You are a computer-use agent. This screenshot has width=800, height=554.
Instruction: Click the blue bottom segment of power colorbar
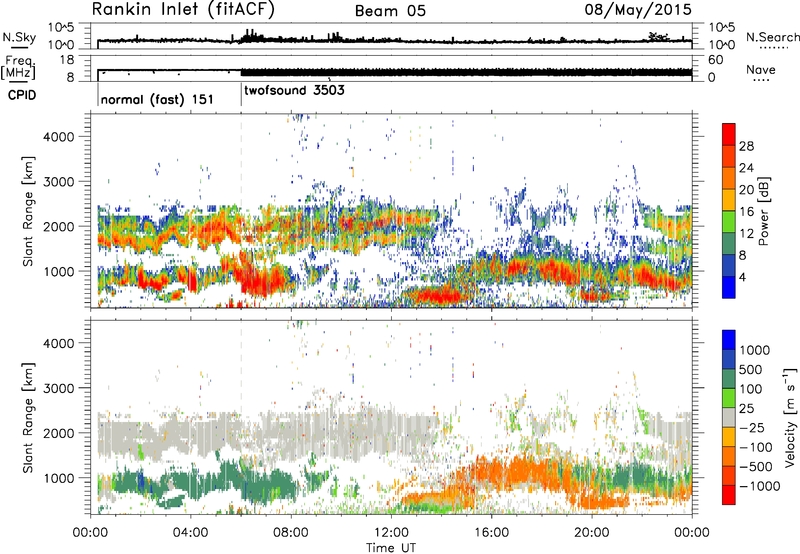click(x=729, y=287)
